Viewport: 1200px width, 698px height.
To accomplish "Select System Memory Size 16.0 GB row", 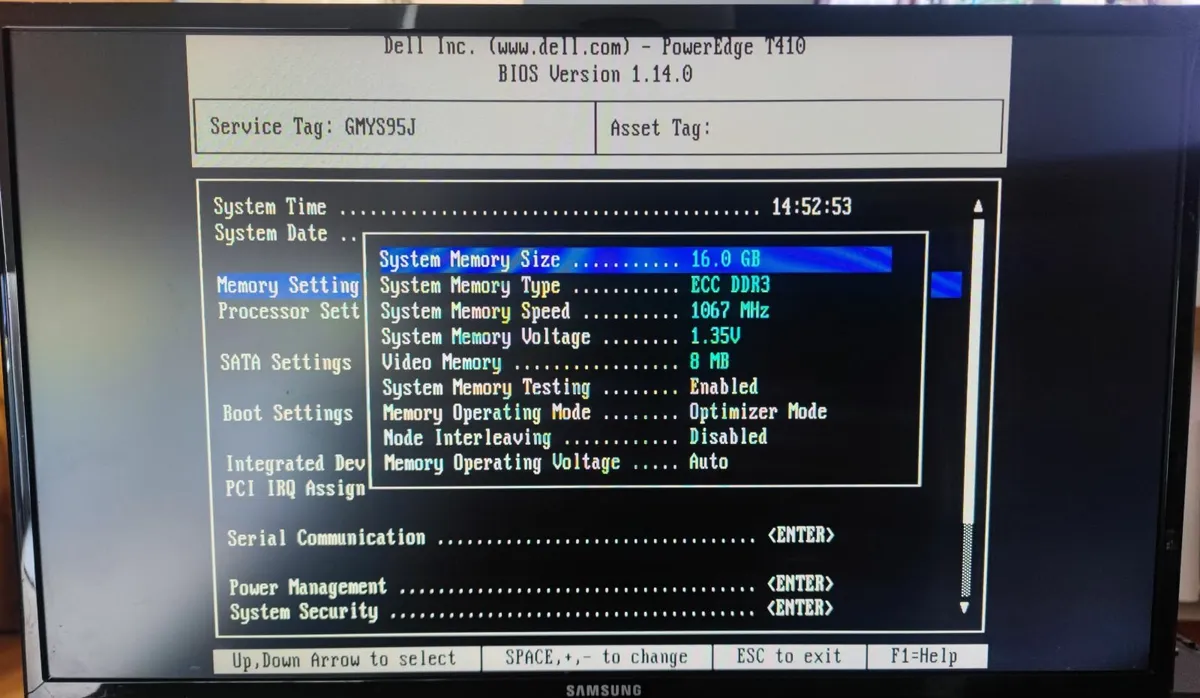I will (634, 260).
